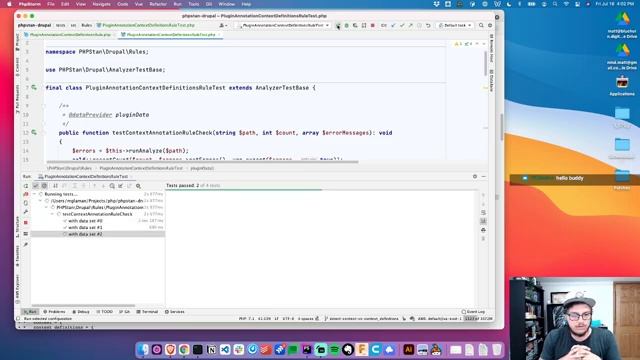Rerun failed tests icon in Run sidebar
The width and height of the screenshot is (640, 360).
[x=26, y=194]
